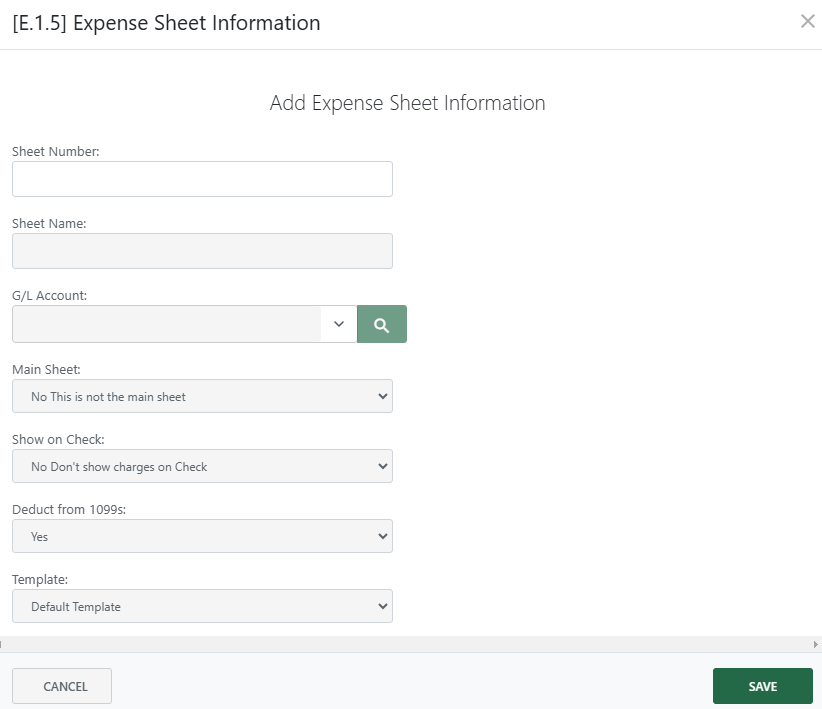Screen dimensions: 822x709
Task: Close the Expense Sheet Information dialog
Action: (x=808, y=20)
